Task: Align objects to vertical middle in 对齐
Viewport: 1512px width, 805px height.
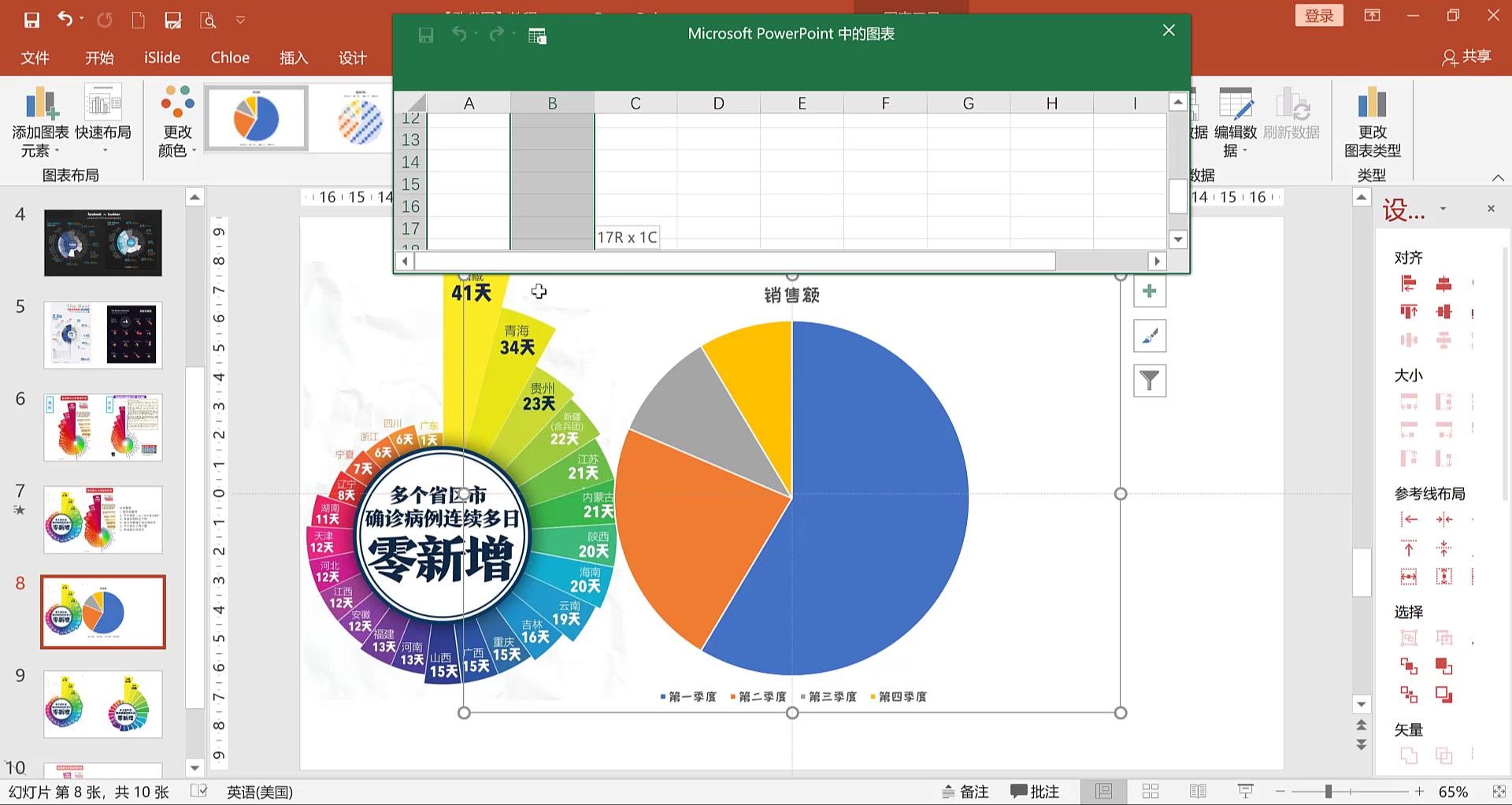Action: (x=1443, y=312)
